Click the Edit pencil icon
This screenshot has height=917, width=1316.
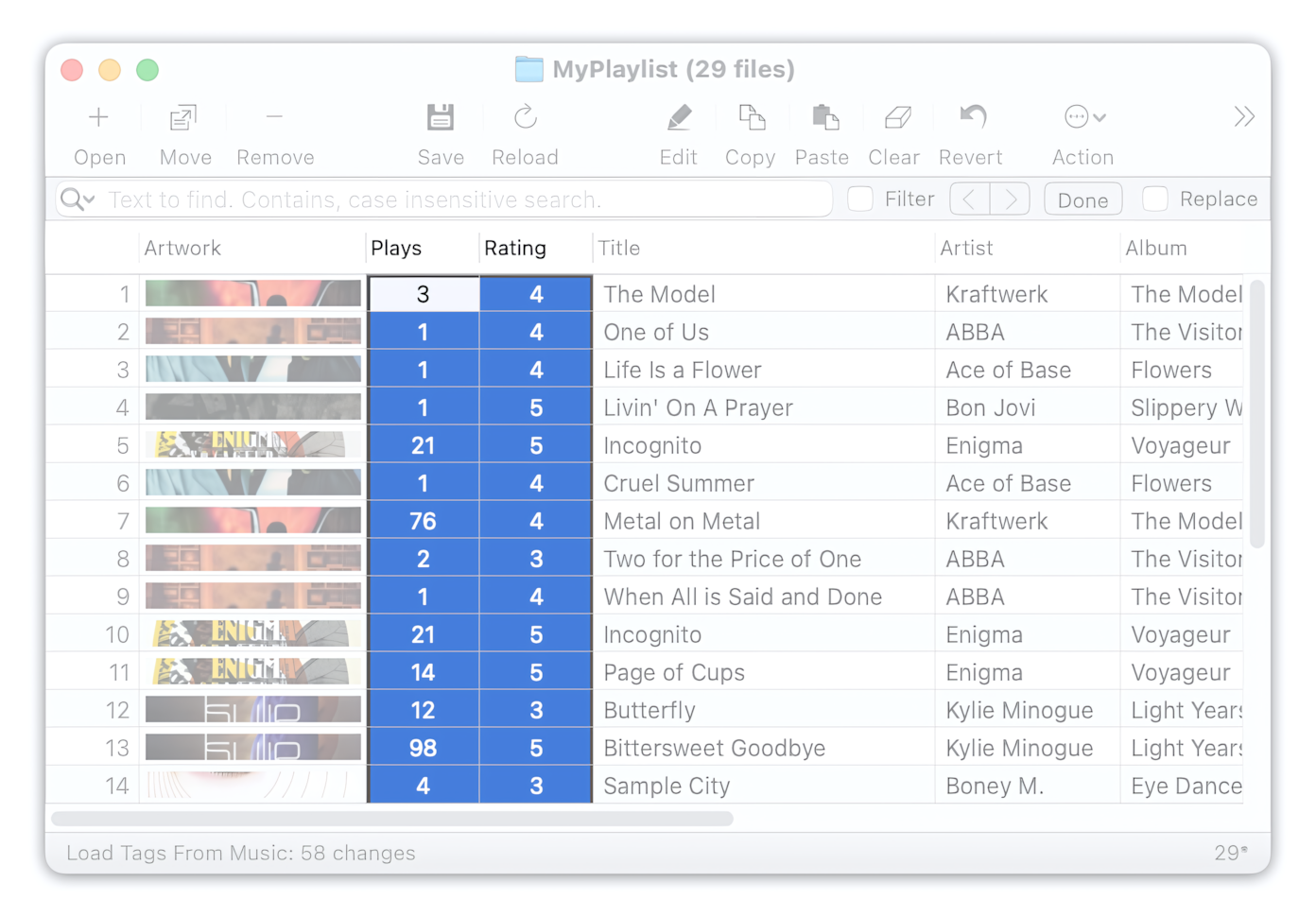tap(679, 117)
